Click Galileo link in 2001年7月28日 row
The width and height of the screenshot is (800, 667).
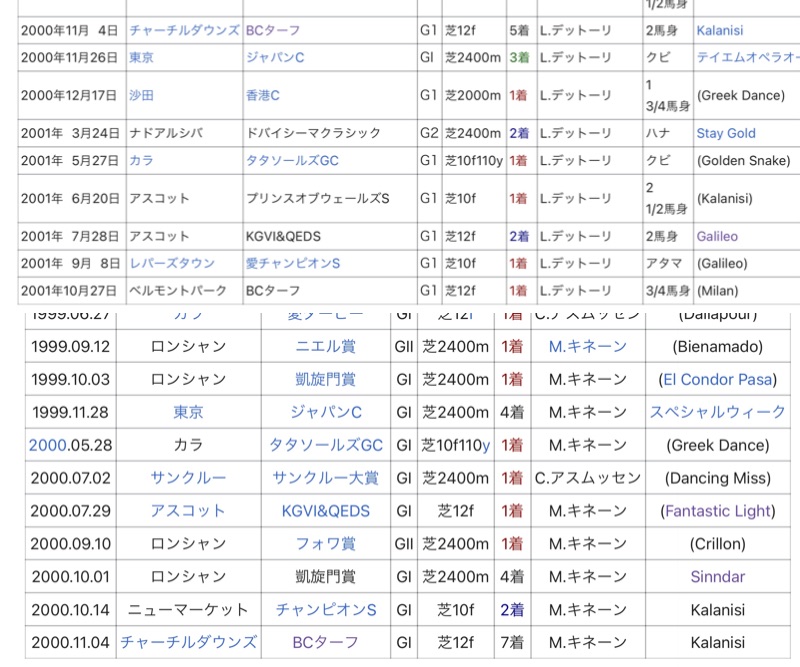717,236
